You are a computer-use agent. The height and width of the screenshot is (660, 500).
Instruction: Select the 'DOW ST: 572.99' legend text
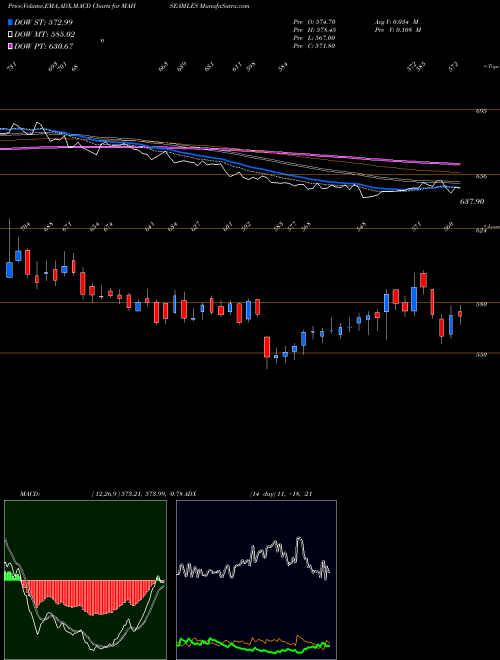pyautogui.click(x=43, y=22)
